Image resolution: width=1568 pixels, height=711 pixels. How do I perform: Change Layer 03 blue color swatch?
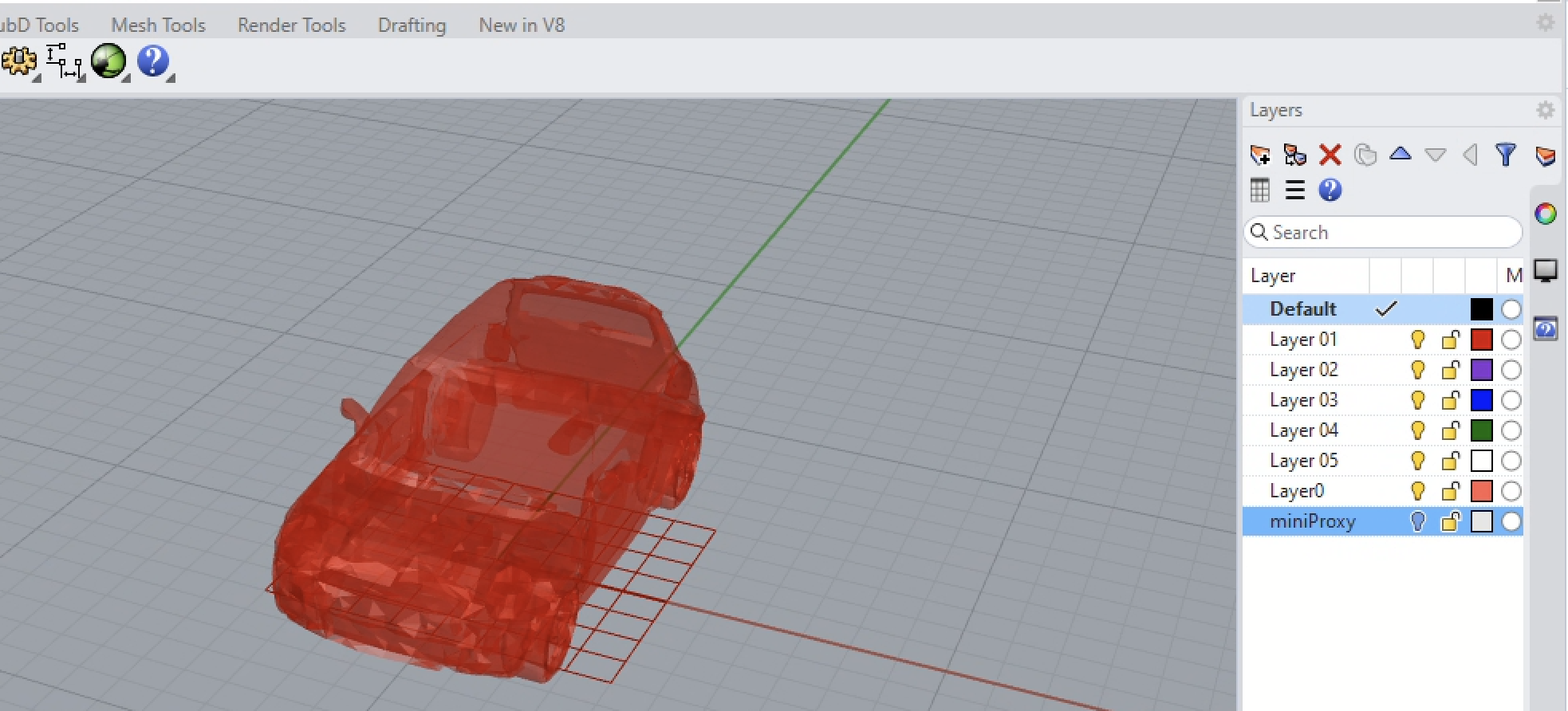pos(1481,400)
